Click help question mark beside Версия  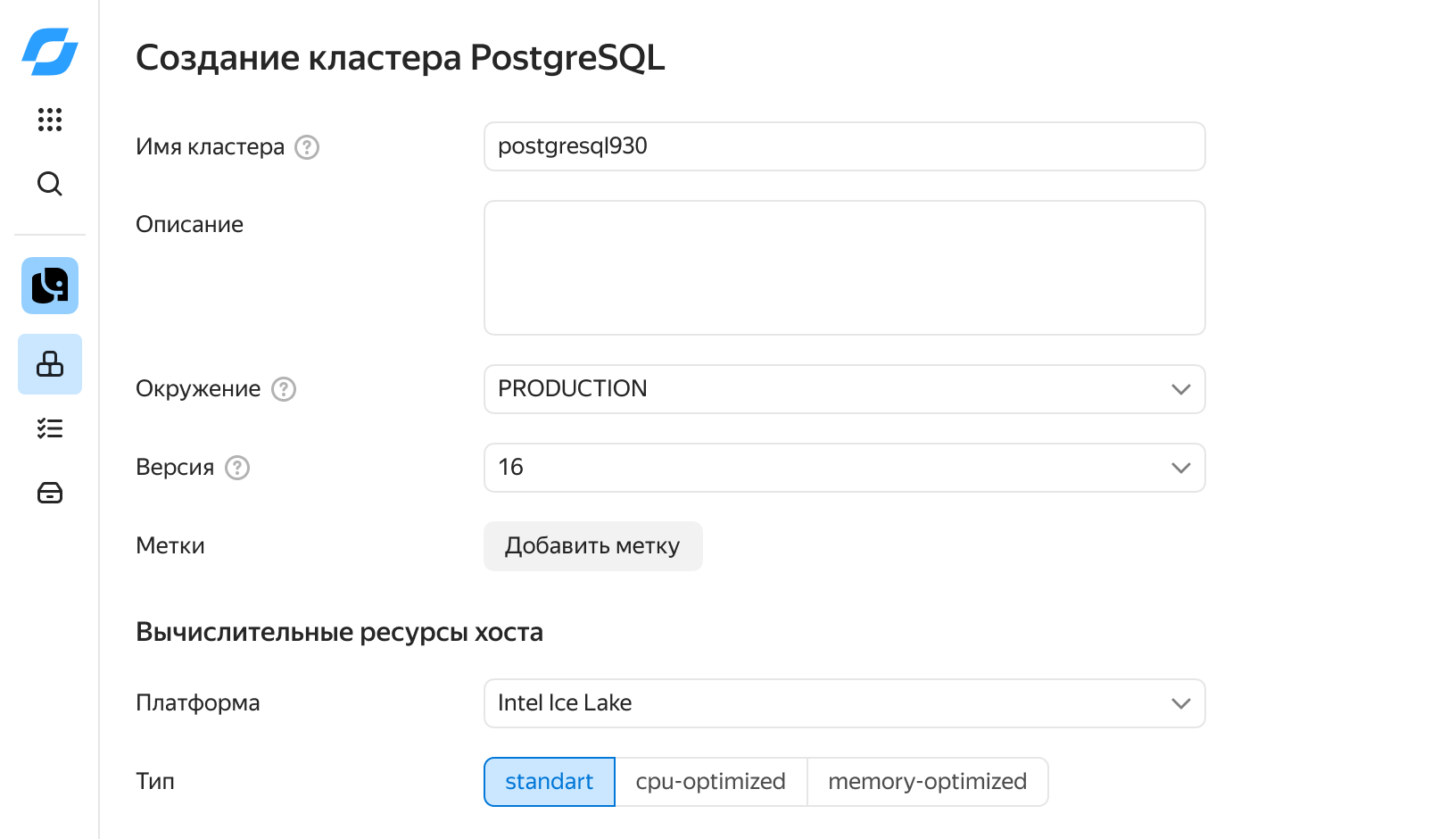[x=237, y=468]
